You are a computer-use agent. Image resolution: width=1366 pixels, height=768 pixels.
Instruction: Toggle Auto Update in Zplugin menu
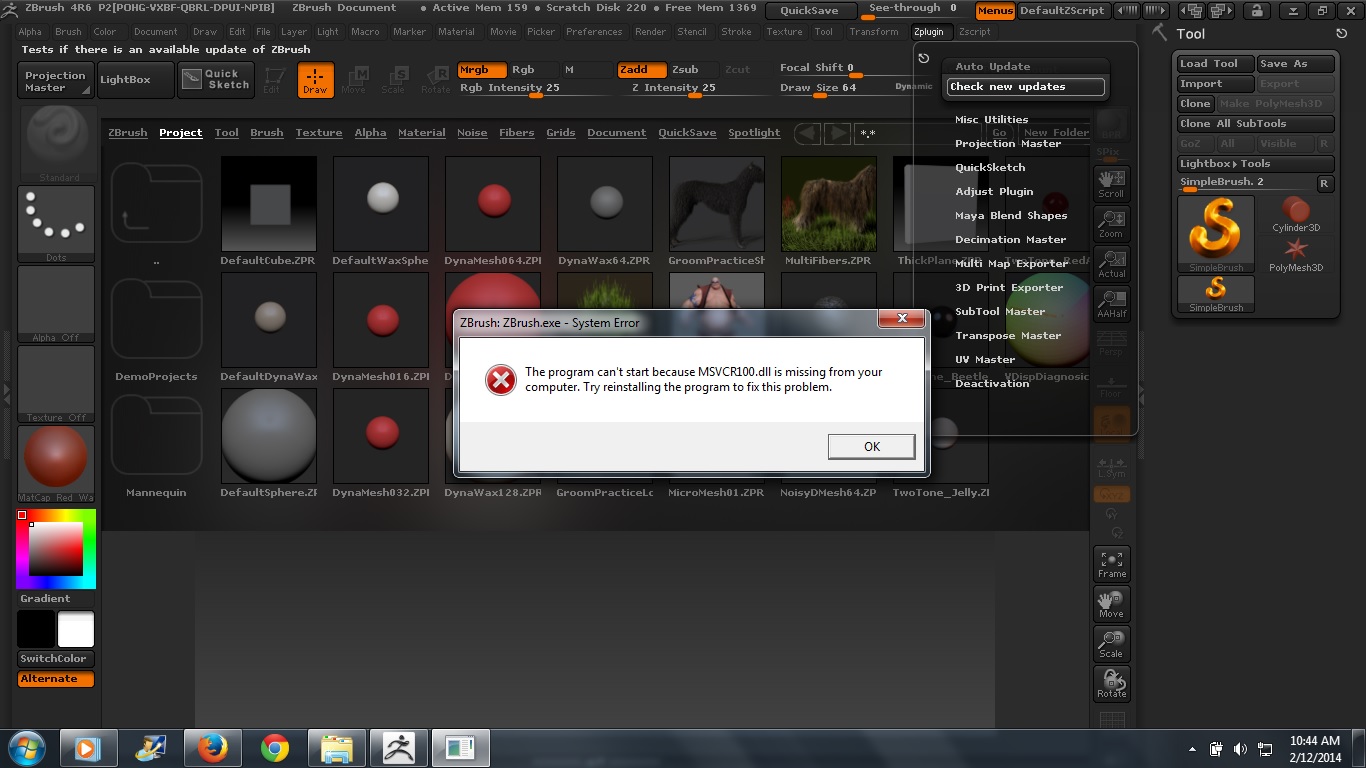(x=1026, y=67)
